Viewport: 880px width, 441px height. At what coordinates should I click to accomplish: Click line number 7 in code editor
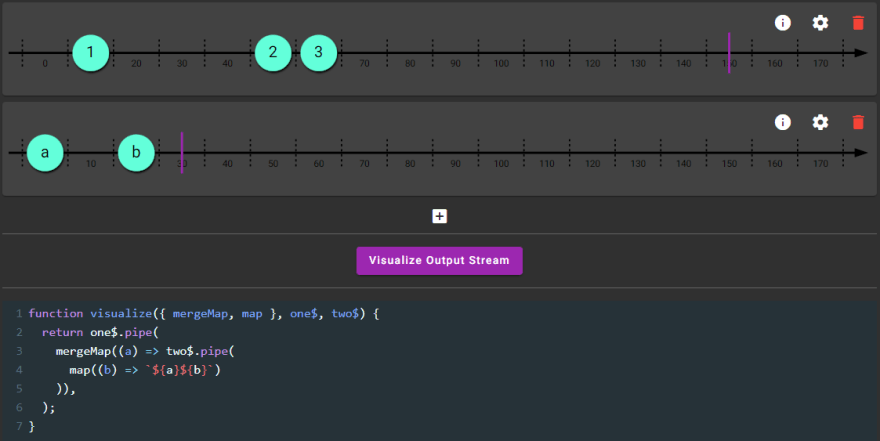[x=19, y=426]
